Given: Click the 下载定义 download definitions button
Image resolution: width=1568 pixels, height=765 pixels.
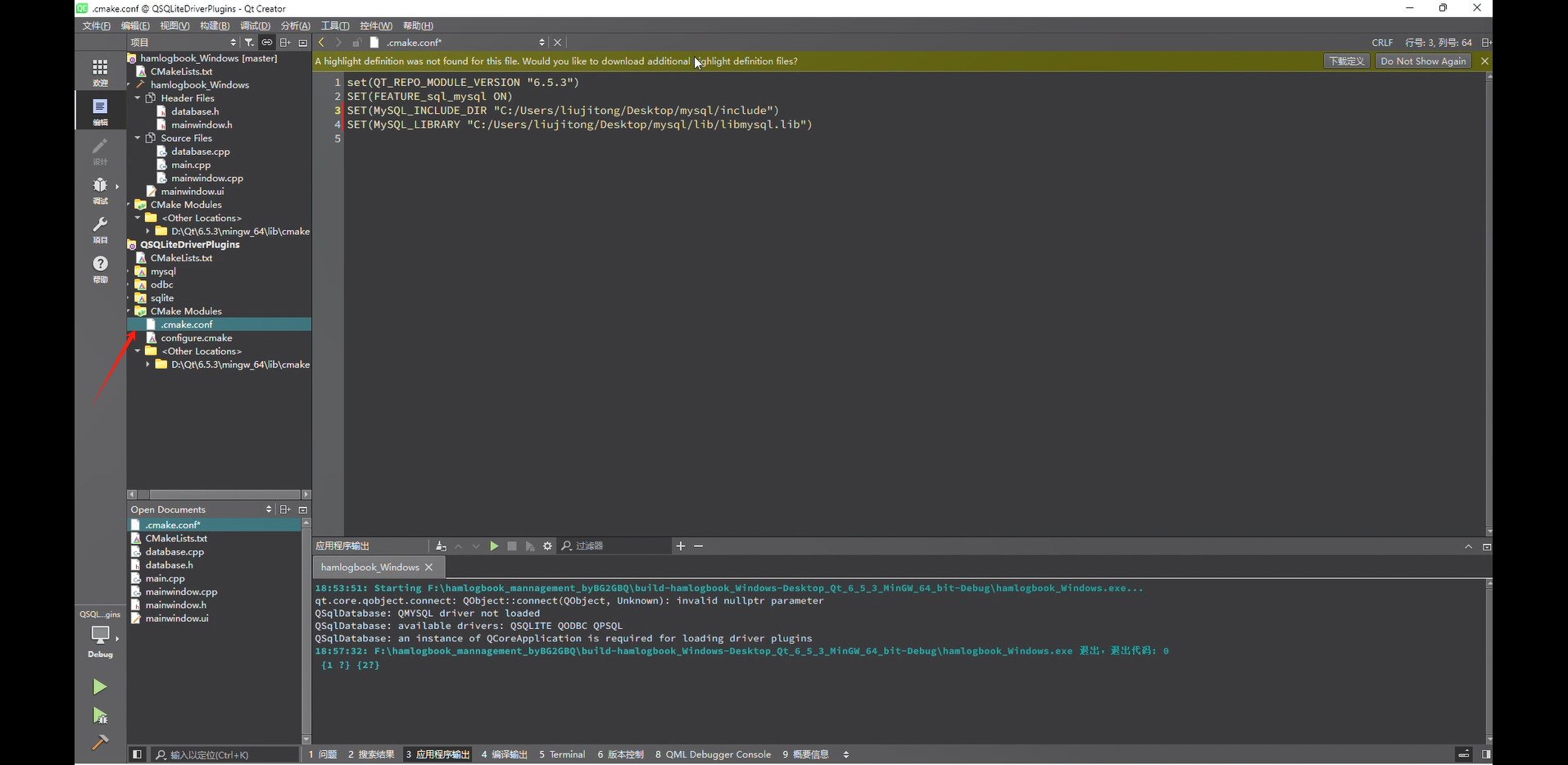Looking at the screenshot, I should (x=1347, y=61).
